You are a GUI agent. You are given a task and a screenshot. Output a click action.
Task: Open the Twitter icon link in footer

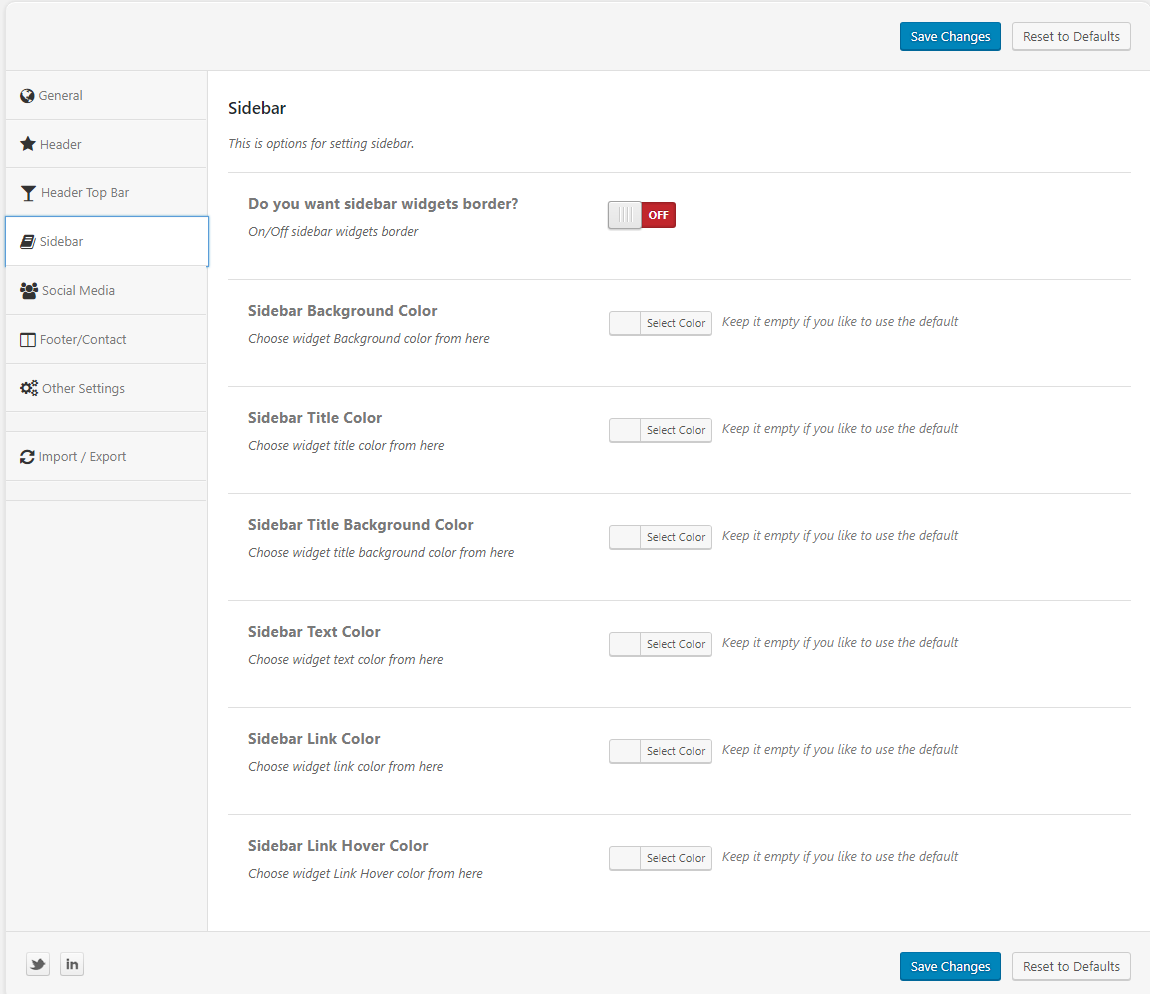(38, 964)
